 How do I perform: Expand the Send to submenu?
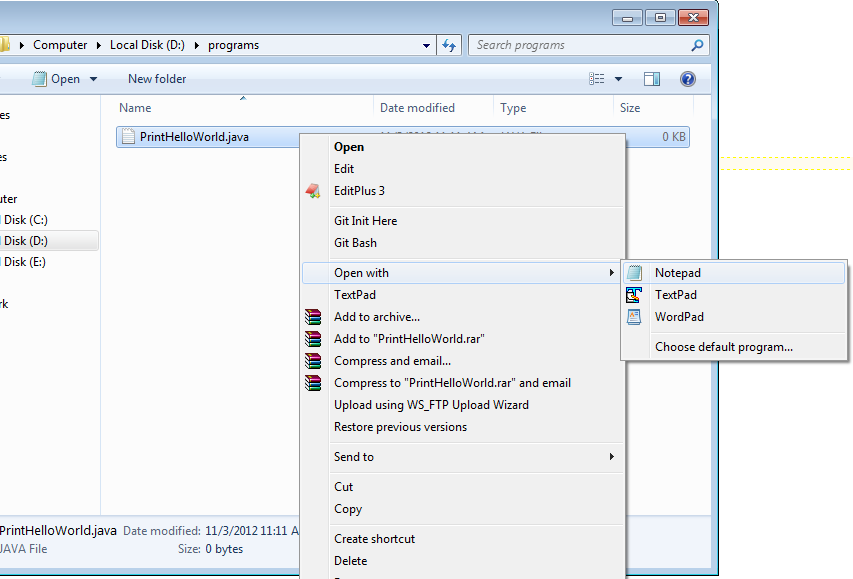click(611, 457)
